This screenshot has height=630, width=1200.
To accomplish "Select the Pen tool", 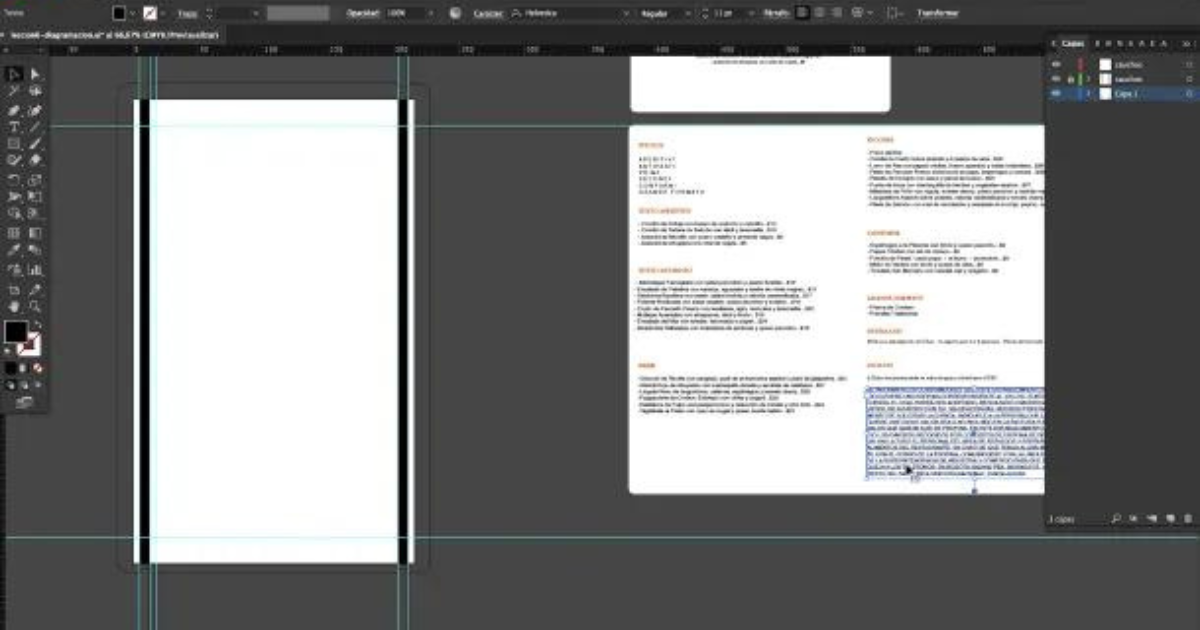I will [x=14, y=109].
